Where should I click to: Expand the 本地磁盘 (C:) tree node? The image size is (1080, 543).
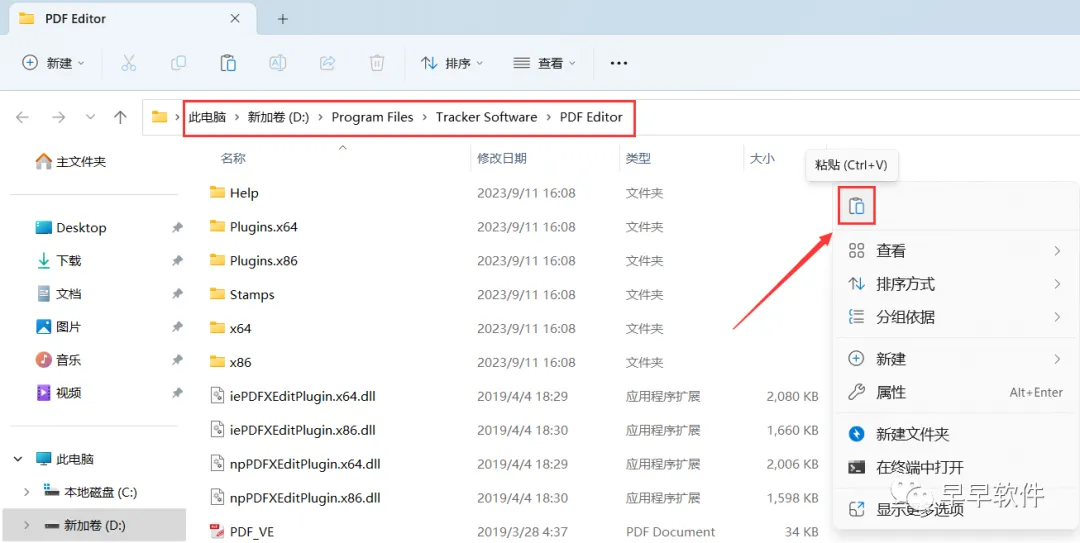tap(27, 492)
